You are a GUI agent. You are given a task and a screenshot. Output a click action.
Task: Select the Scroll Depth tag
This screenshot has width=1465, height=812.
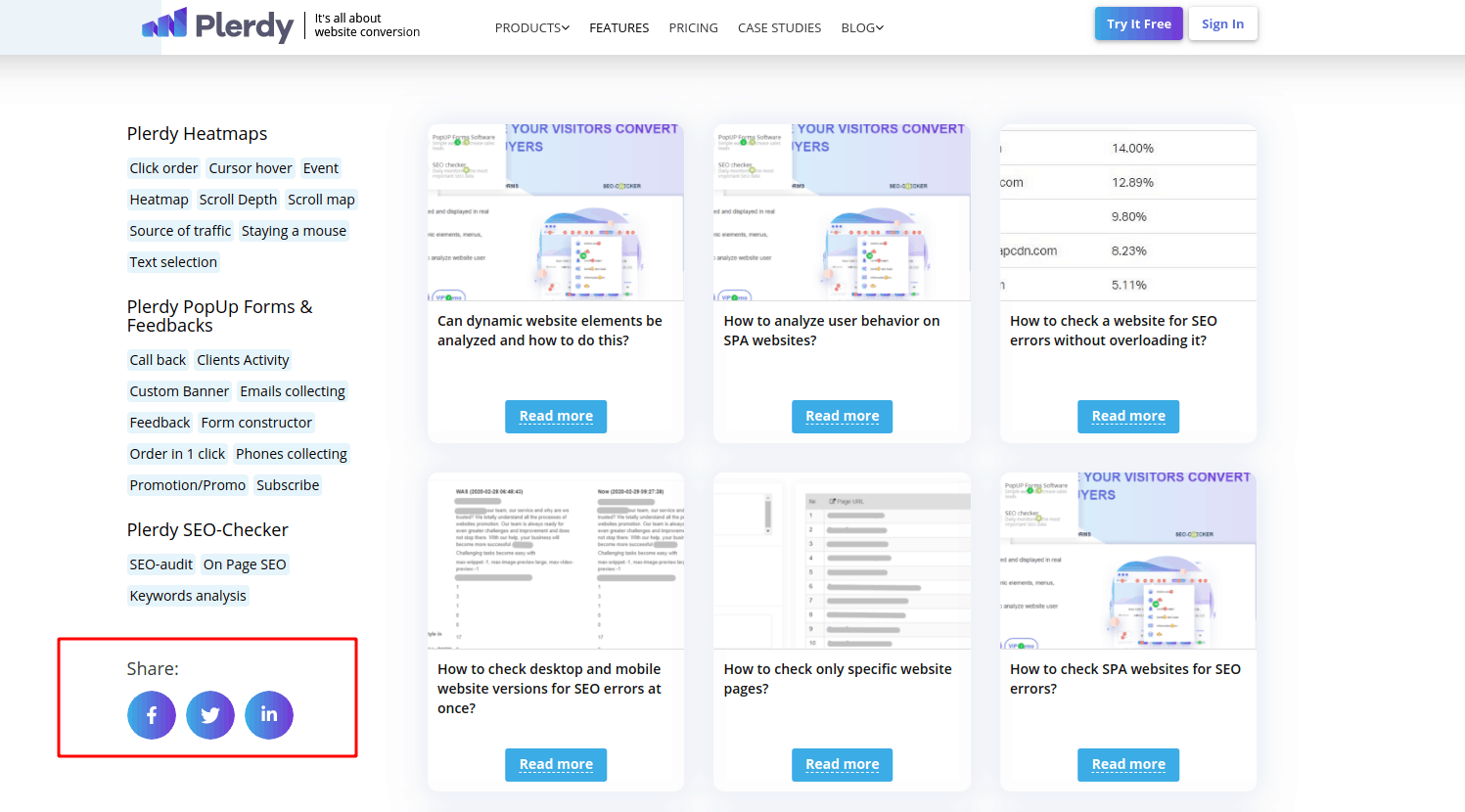pos(238,200)
